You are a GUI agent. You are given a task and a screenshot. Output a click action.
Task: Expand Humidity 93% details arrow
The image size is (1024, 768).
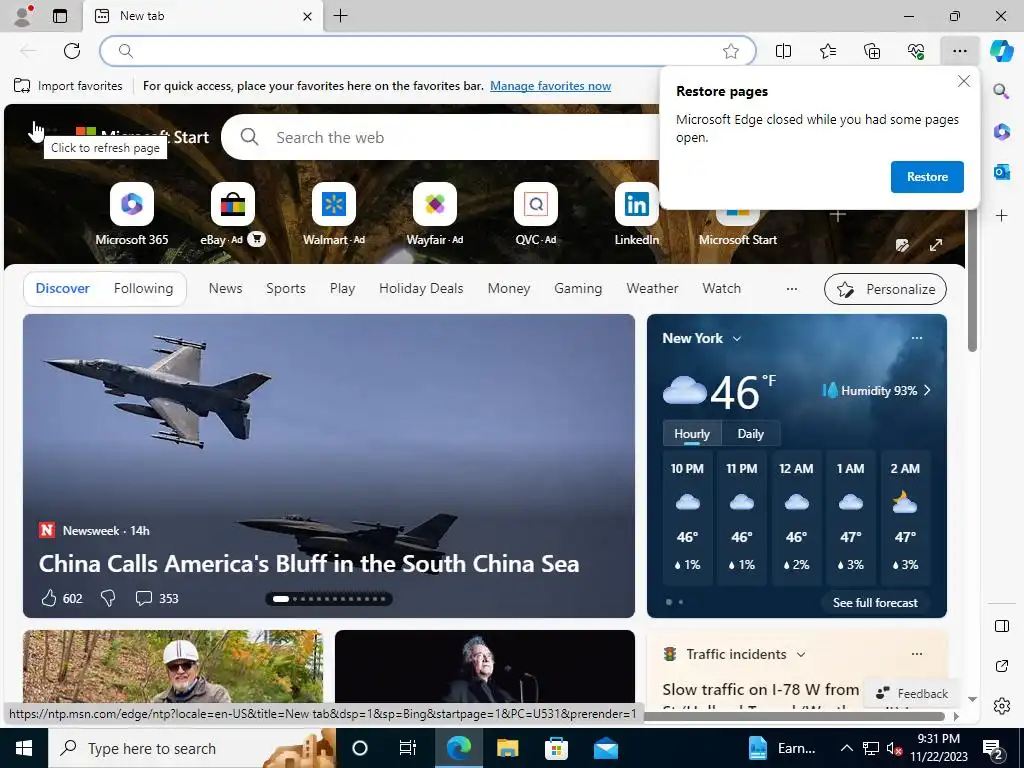pyautogui.click(x=927, y=391)
